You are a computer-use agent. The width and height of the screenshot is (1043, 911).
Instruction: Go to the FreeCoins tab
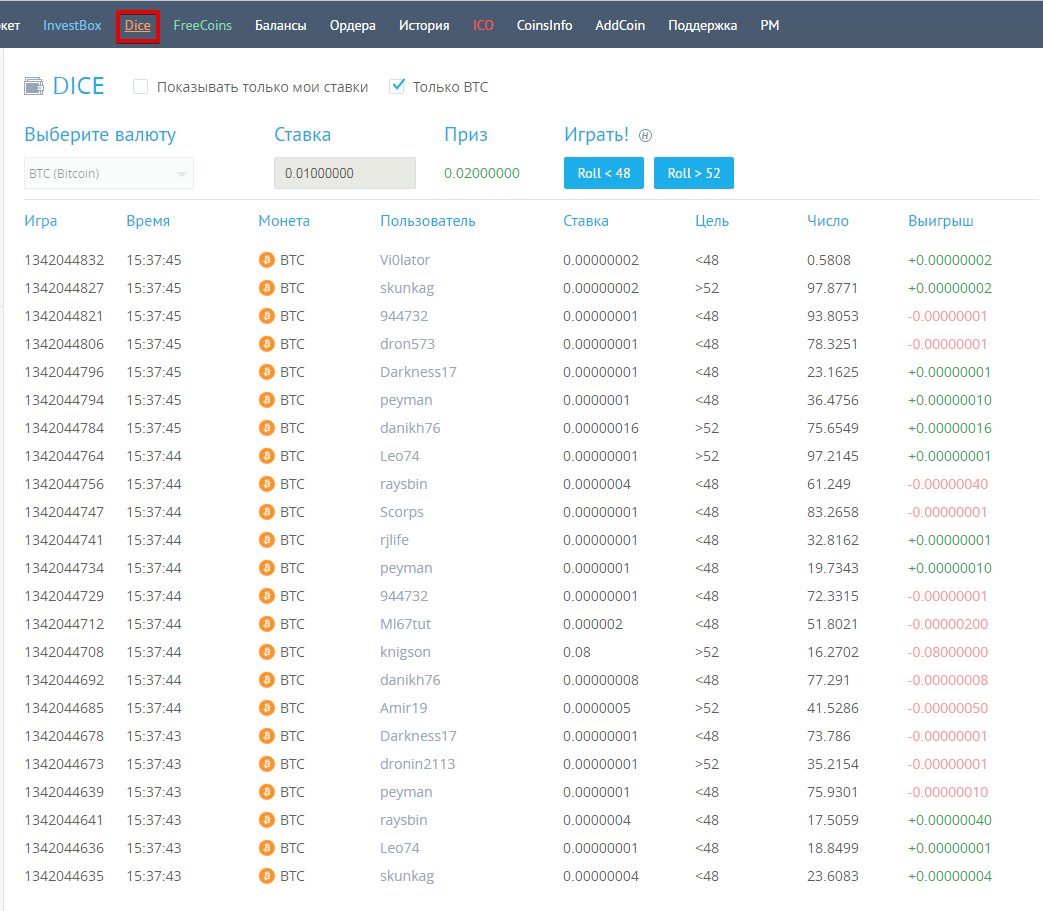(202, 25)
